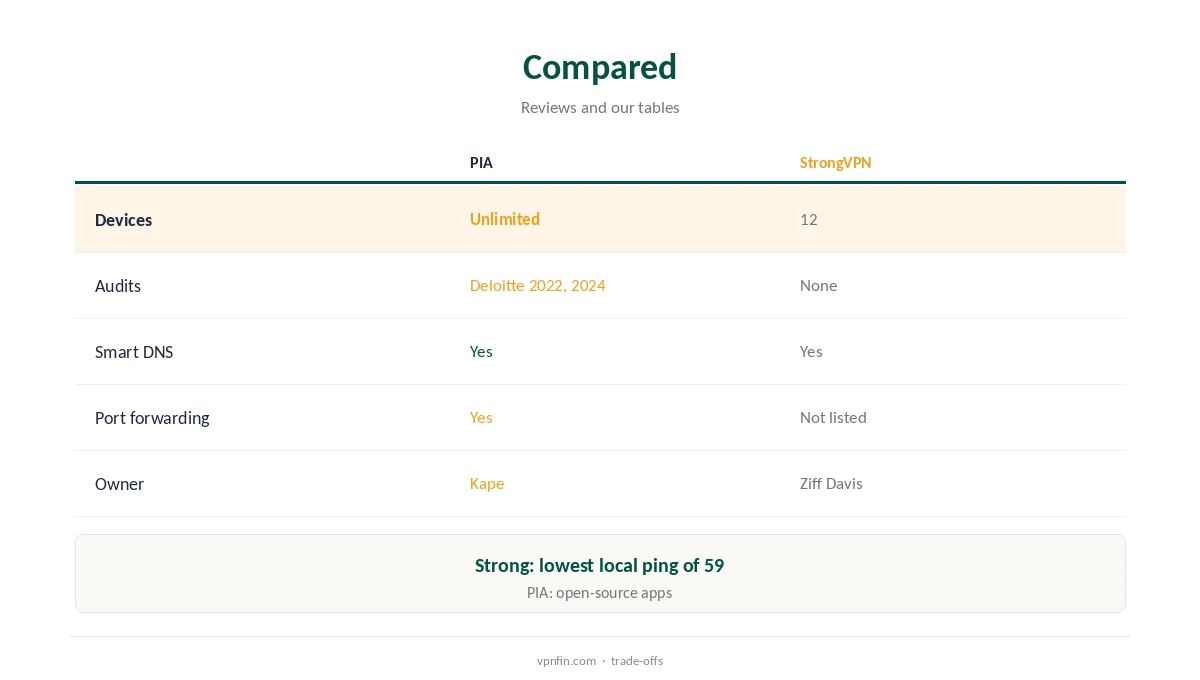
Task: Click the '12' devices value for StrongVPN
Action: 809,219
